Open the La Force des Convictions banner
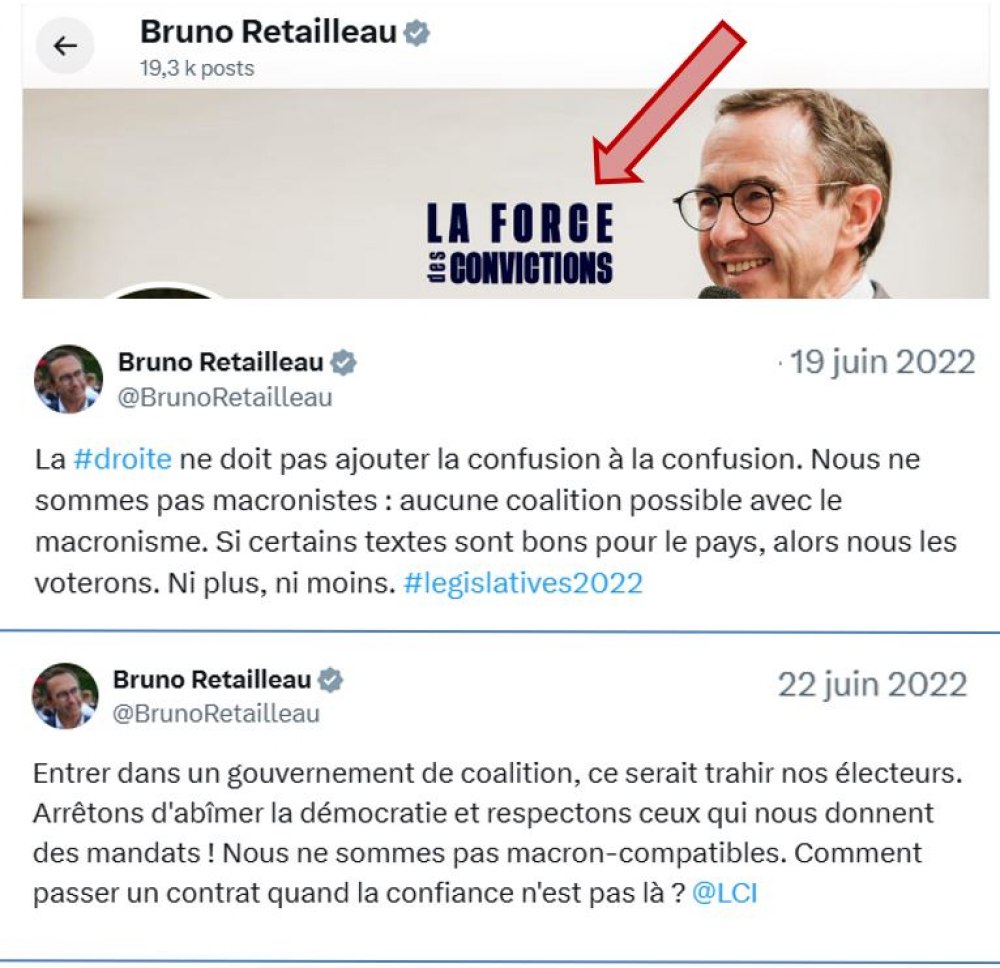 (505, 193)
